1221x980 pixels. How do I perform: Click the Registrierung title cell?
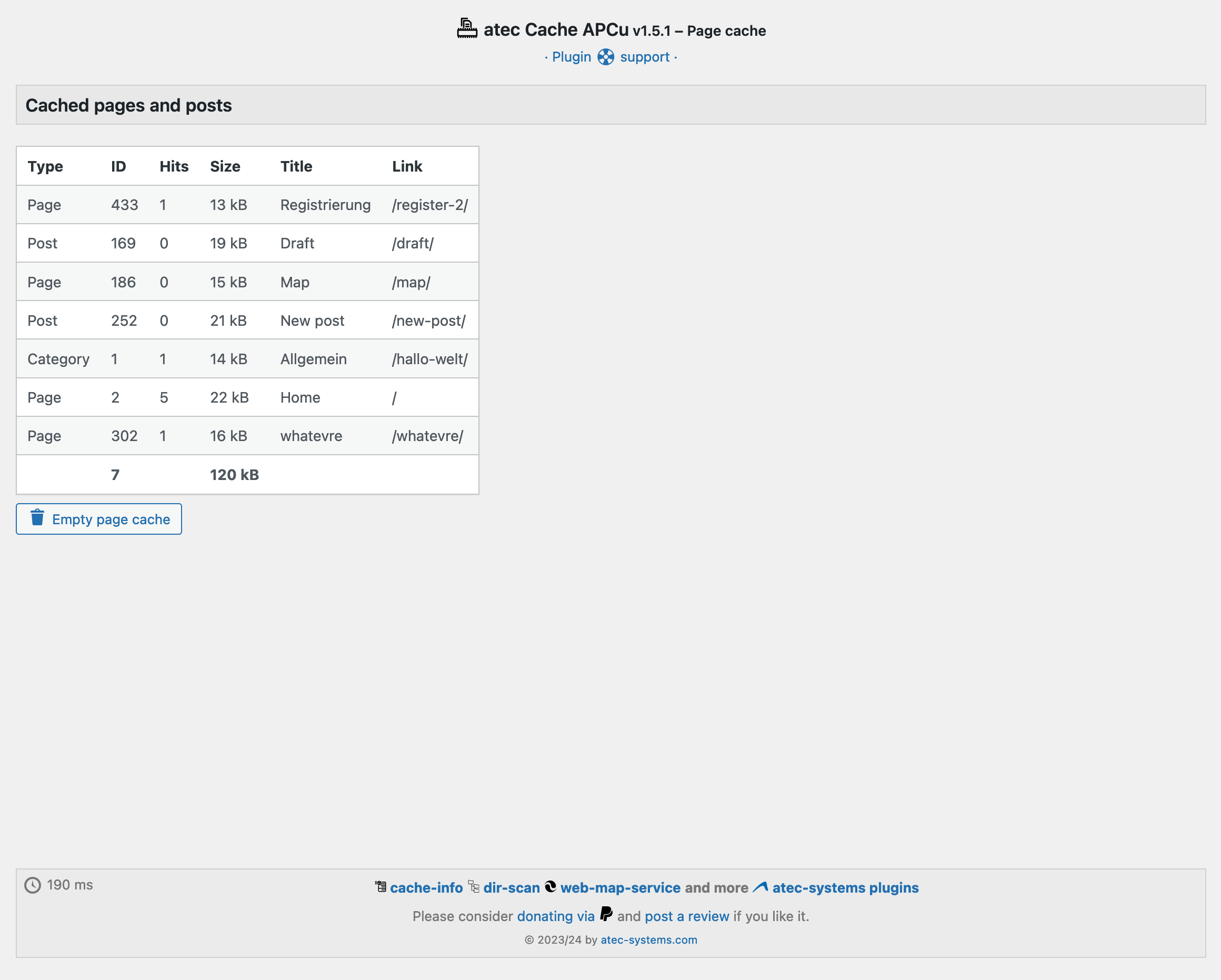click(326, 205)
